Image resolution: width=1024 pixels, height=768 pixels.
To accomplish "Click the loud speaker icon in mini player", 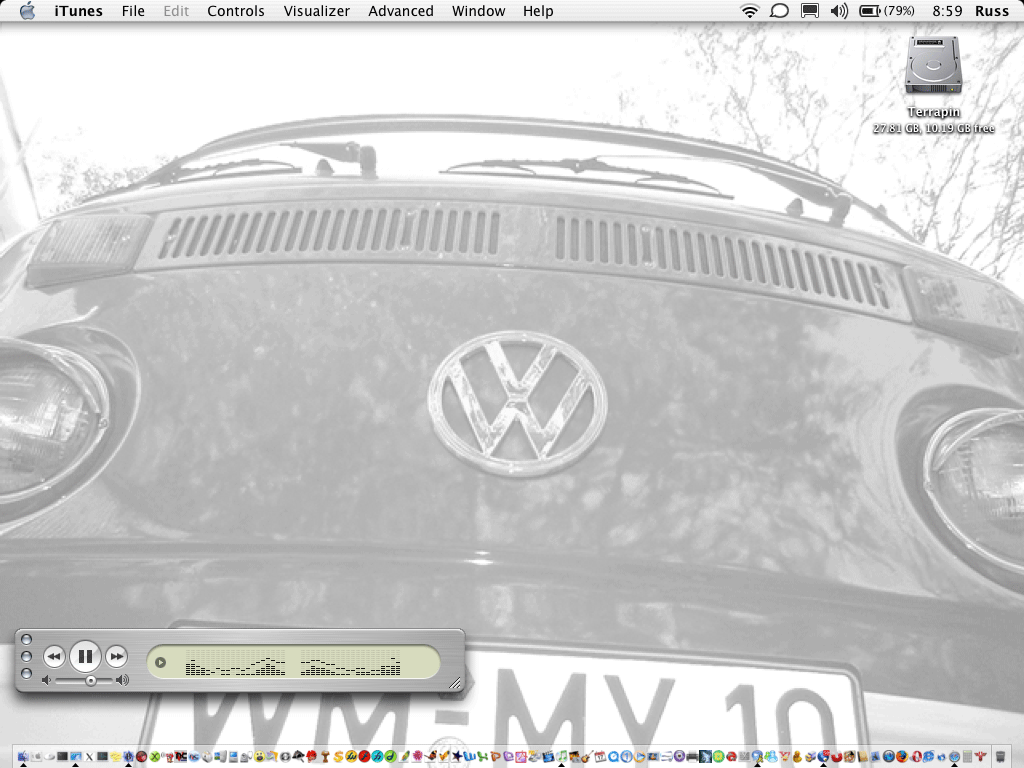I will (122, 680).
